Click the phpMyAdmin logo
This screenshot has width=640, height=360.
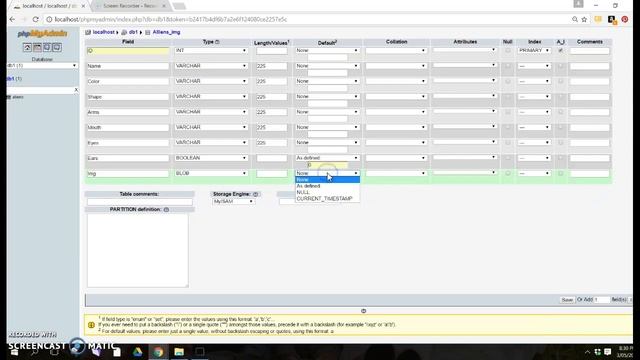[42, 34]
